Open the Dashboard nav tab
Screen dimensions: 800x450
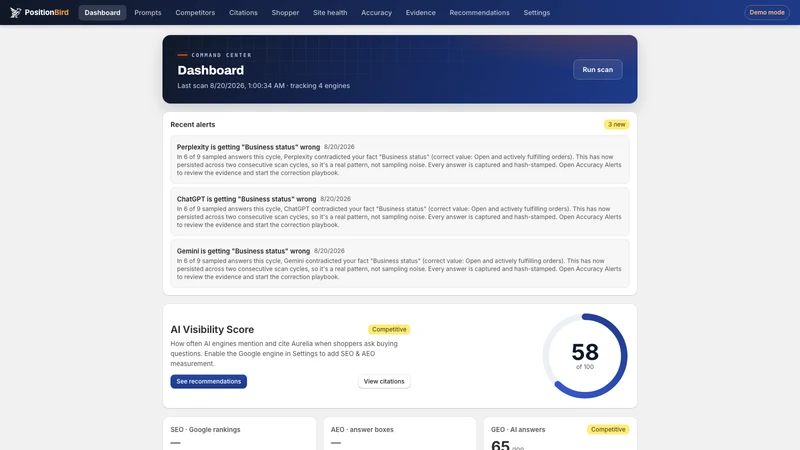[102, 12]
